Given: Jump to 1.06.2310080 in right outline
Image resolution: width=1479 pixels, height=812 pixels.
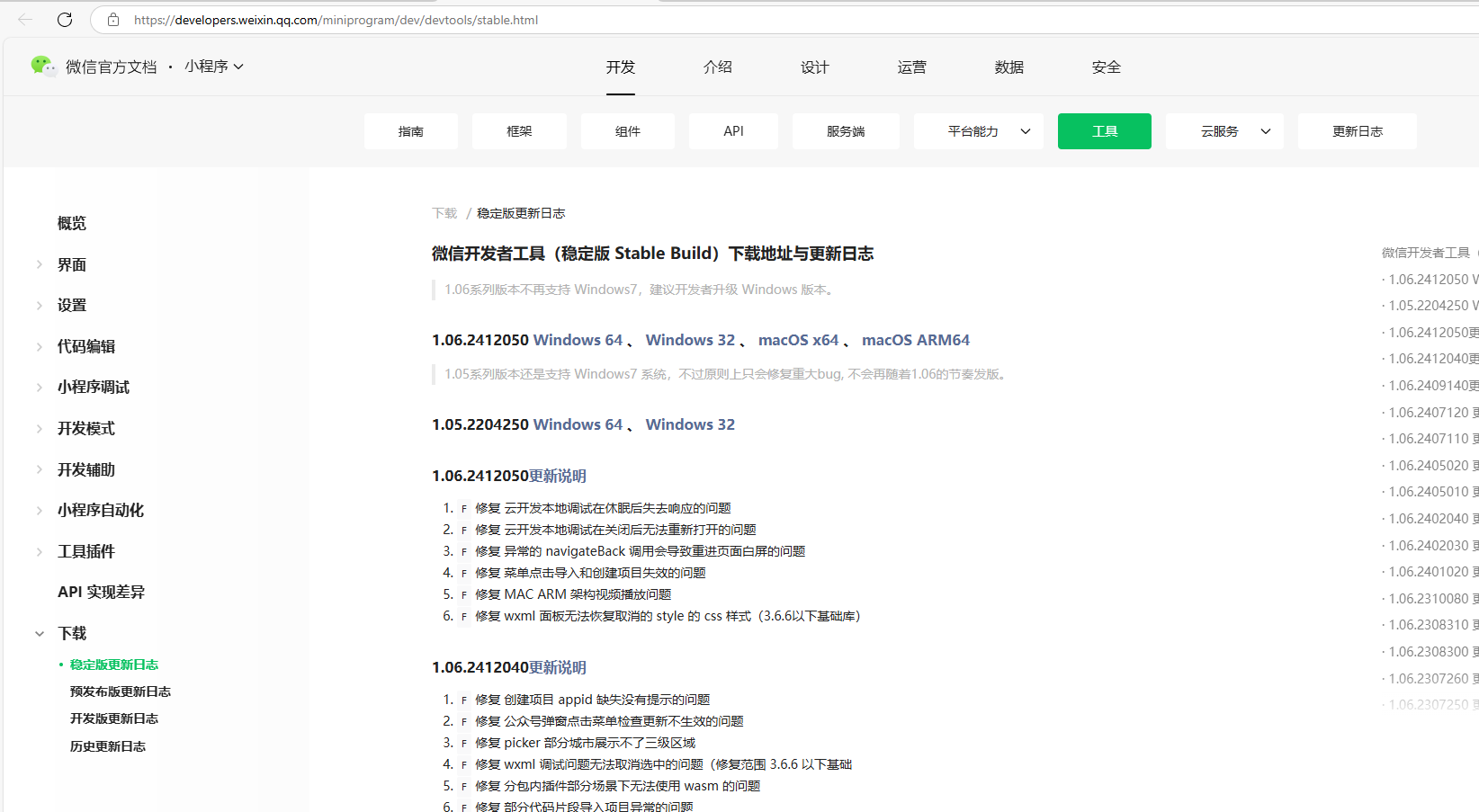Looking at the screenshot, I should click(1430, 598).
